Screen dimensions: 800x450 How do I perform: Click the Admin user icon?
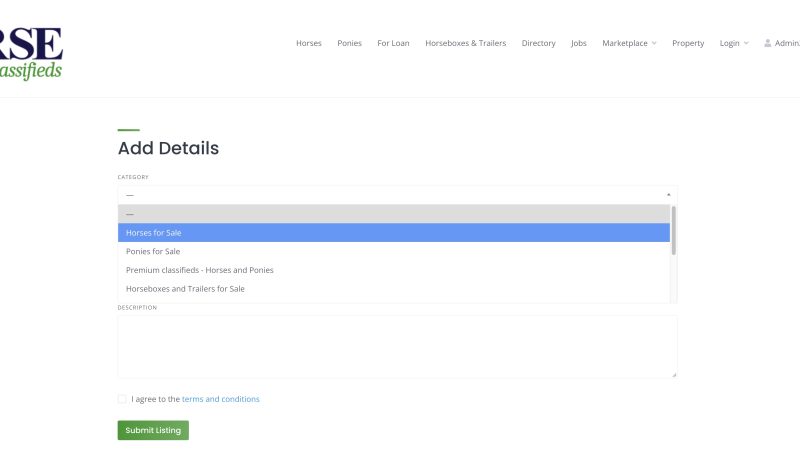[x=767, y=43]
